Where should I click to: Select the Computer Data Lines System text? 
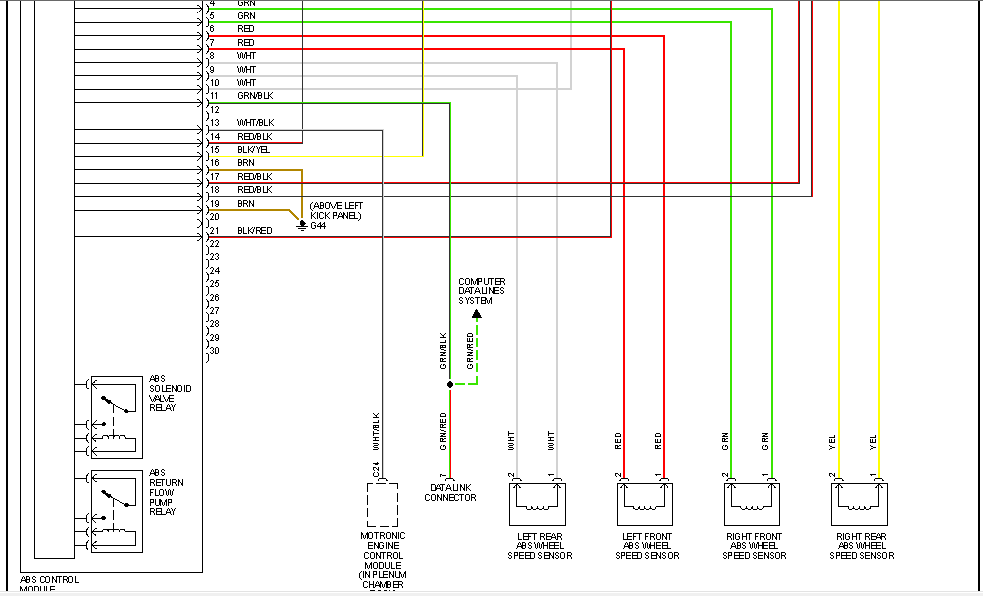[x=481, y=291]
